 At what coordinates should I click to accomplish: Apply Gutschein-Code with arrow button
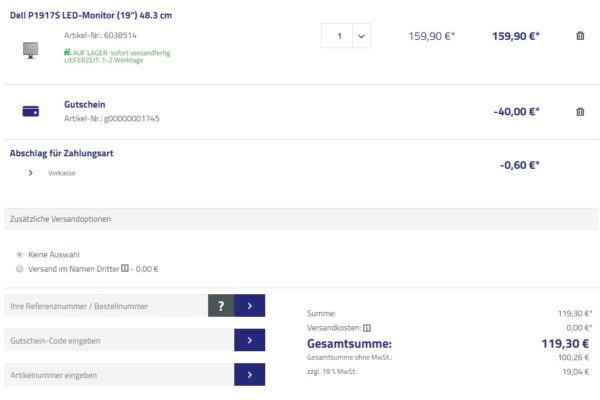(x=249, y=340)
